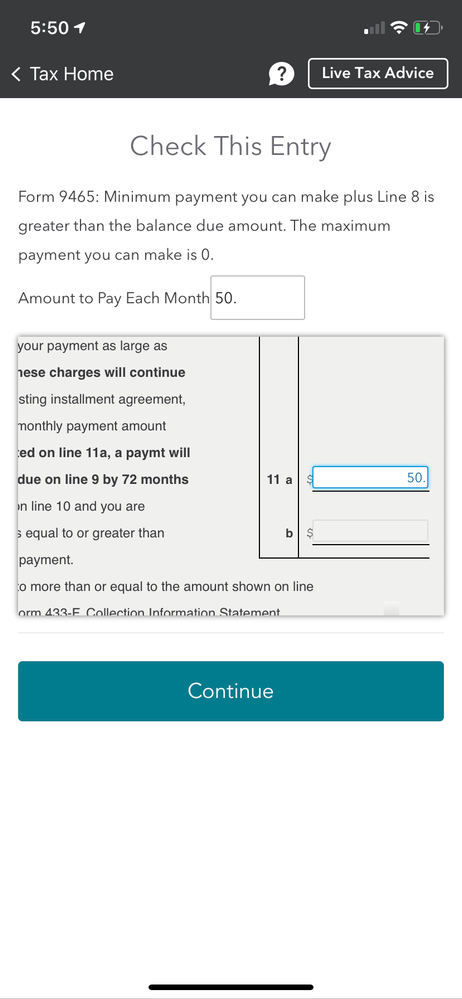Screen dimensions: 462x999
Task: Tap the Check This Entry heading
Action: 231,146
